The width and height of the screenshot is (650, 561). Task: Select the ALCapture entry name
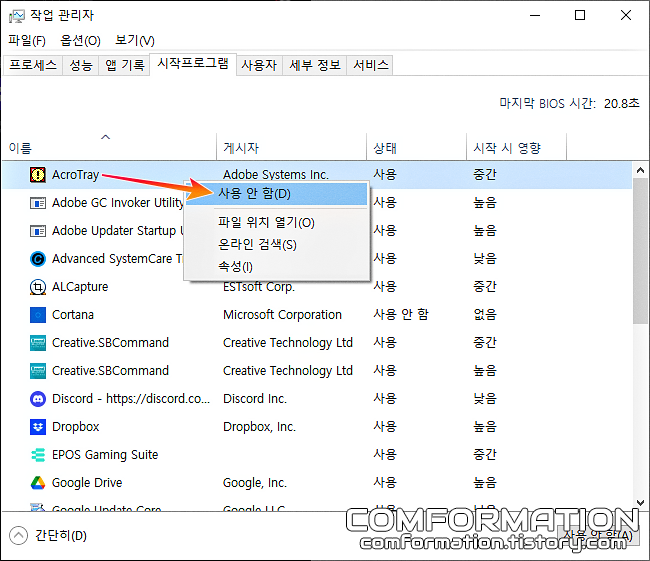click(80, 287)
